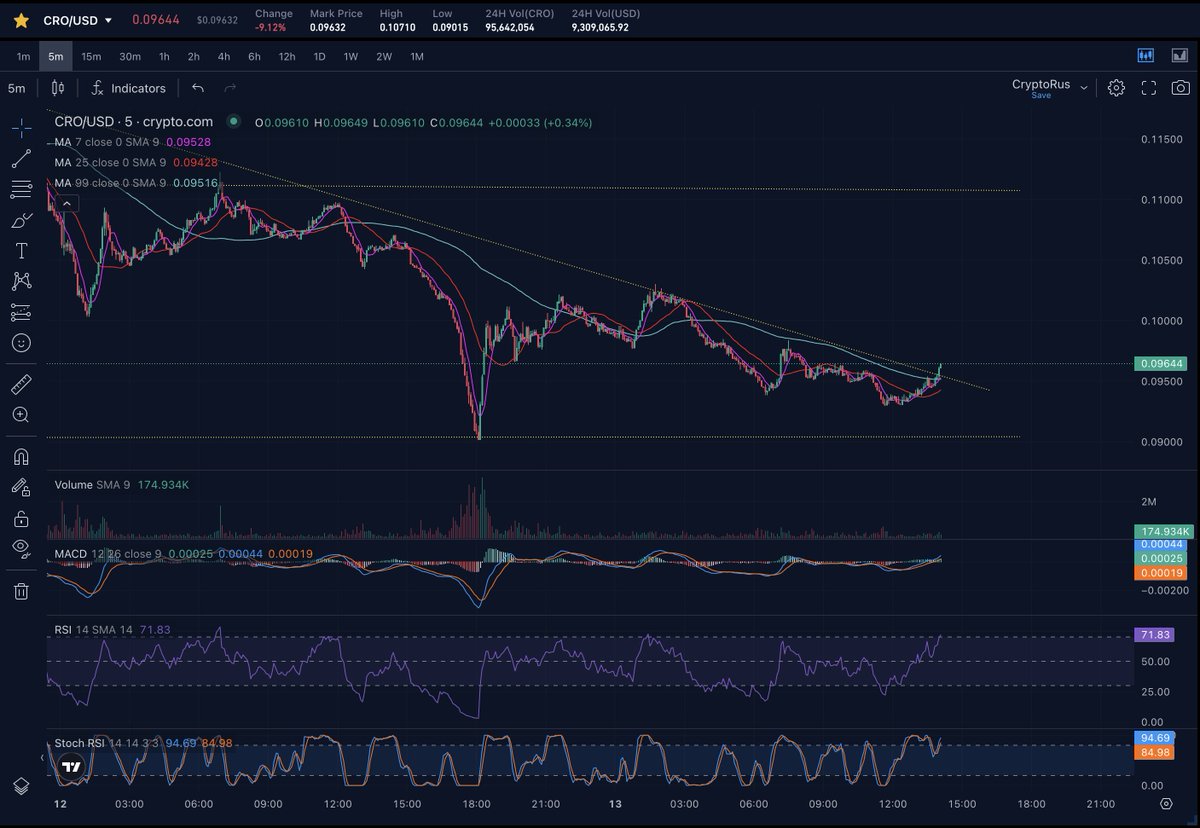Viewport: 1200px width, 828px height.
Task: Click the volume value label 174.934K
Action: (1164, 530)
